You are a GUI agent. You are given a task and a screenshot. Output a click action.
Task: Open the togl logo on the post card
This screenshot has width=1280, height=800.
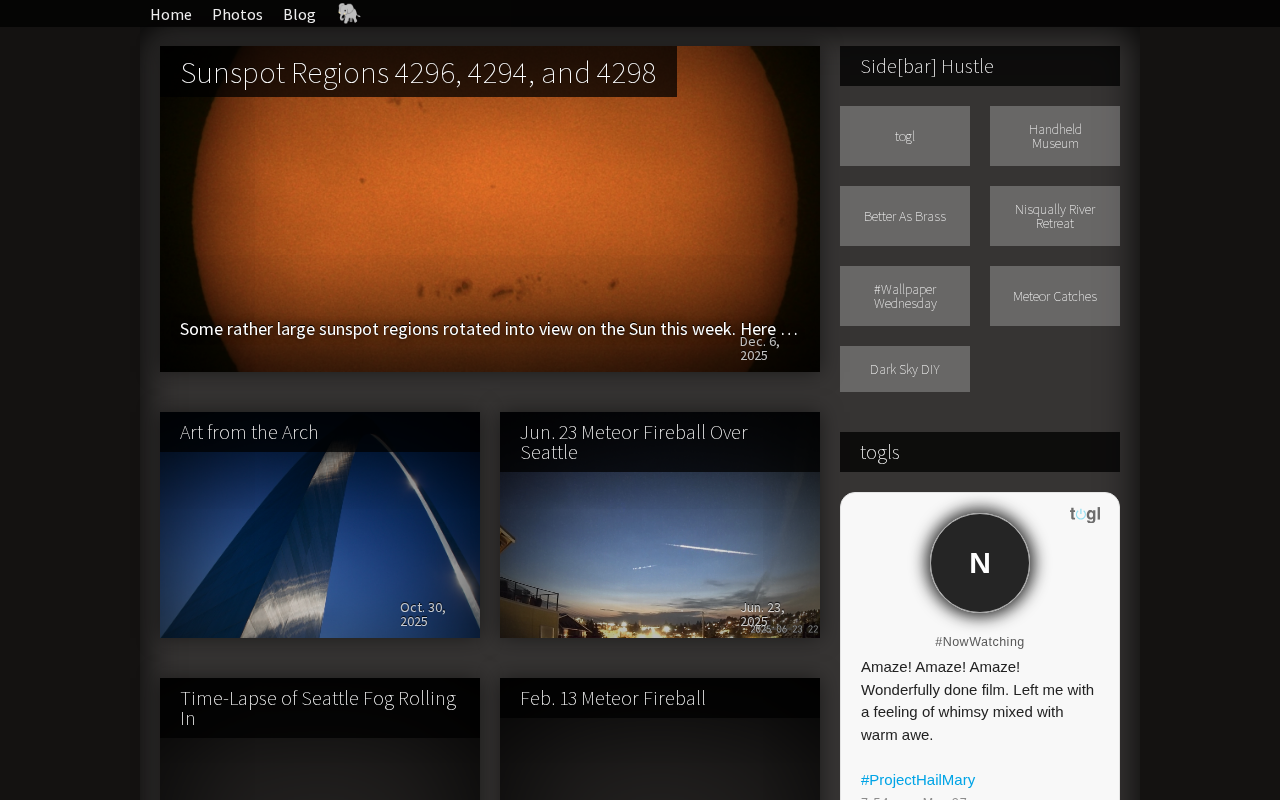(x=1085, y=514)
